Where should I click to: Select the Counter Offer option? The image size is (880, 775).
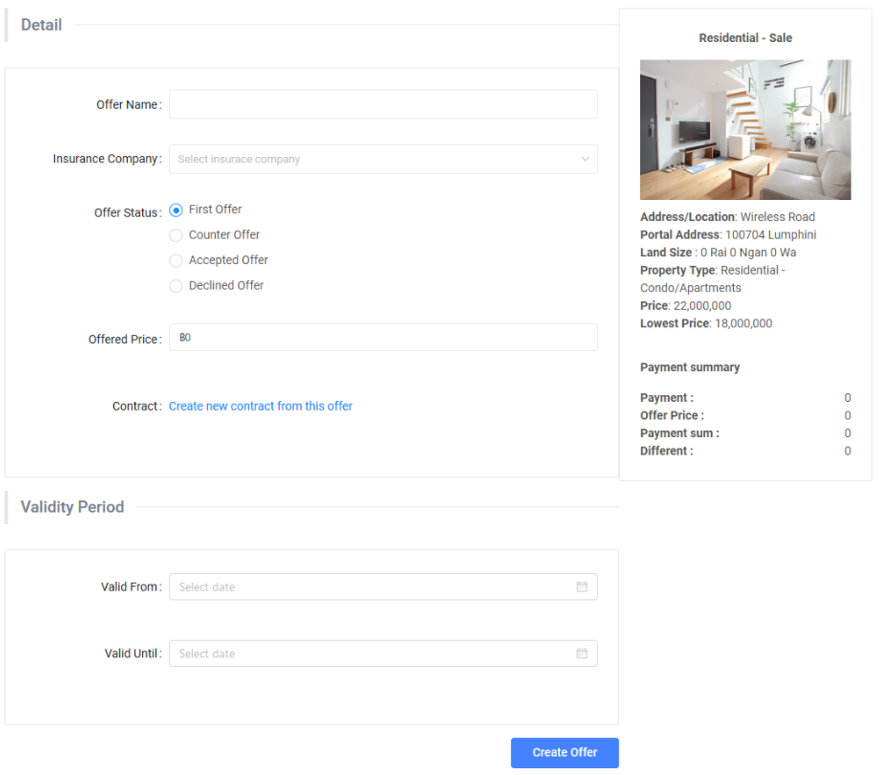coord(177,235)
